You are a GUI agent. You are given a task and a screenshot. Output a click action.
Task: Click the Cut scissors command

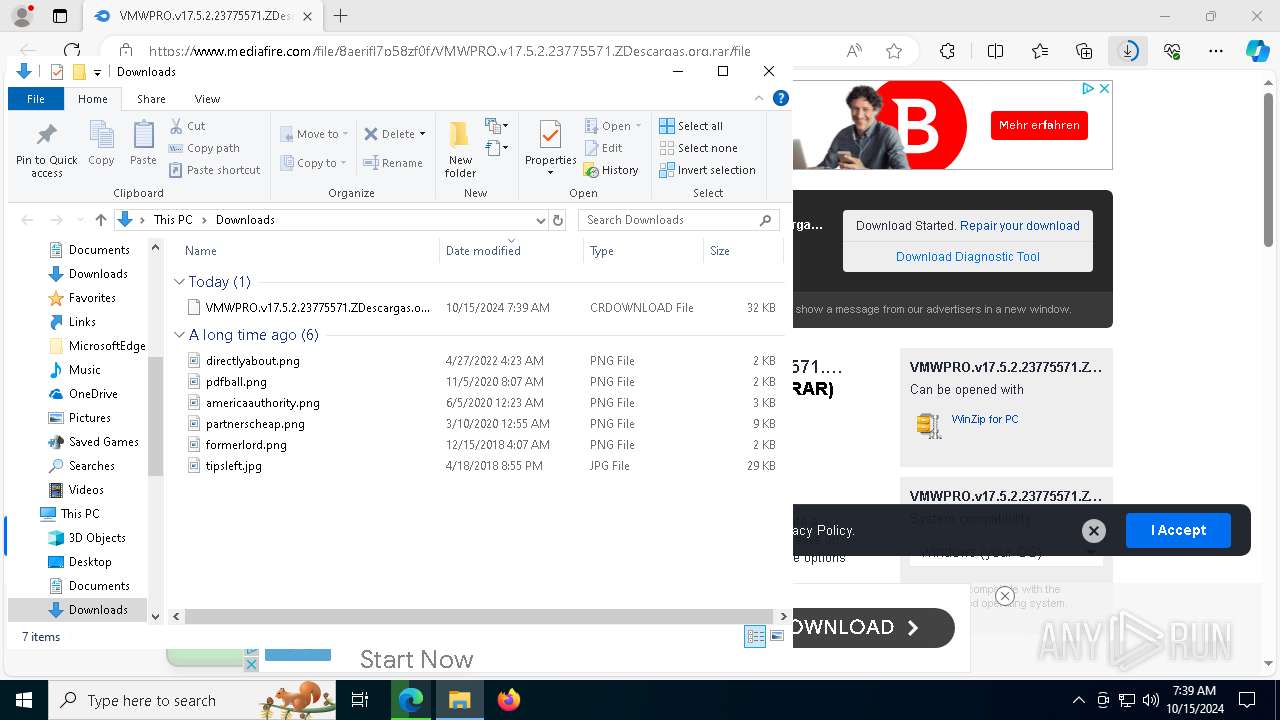(188, 126)
